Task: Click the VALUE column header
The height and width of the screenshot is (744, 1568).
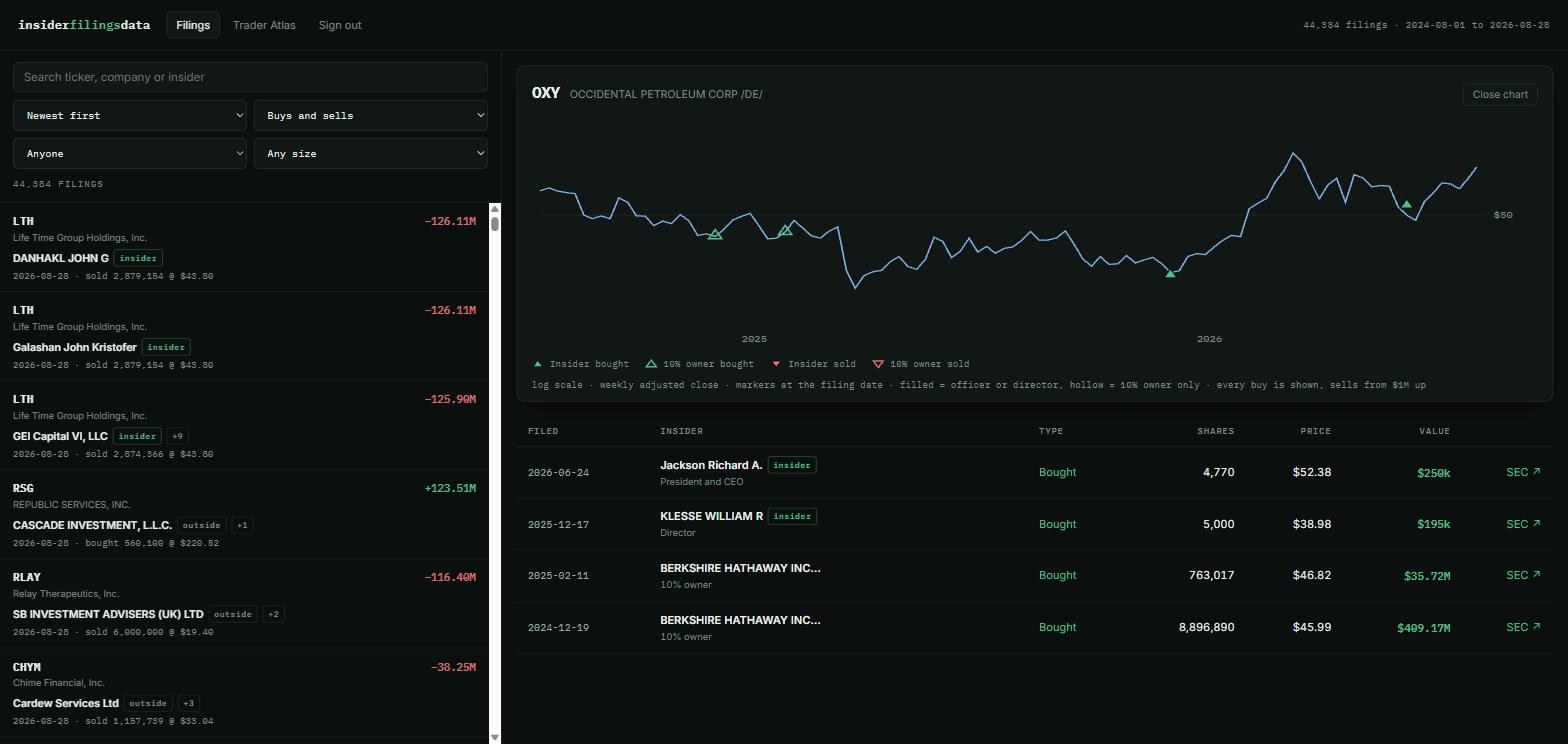Action: click(1434, 431)
